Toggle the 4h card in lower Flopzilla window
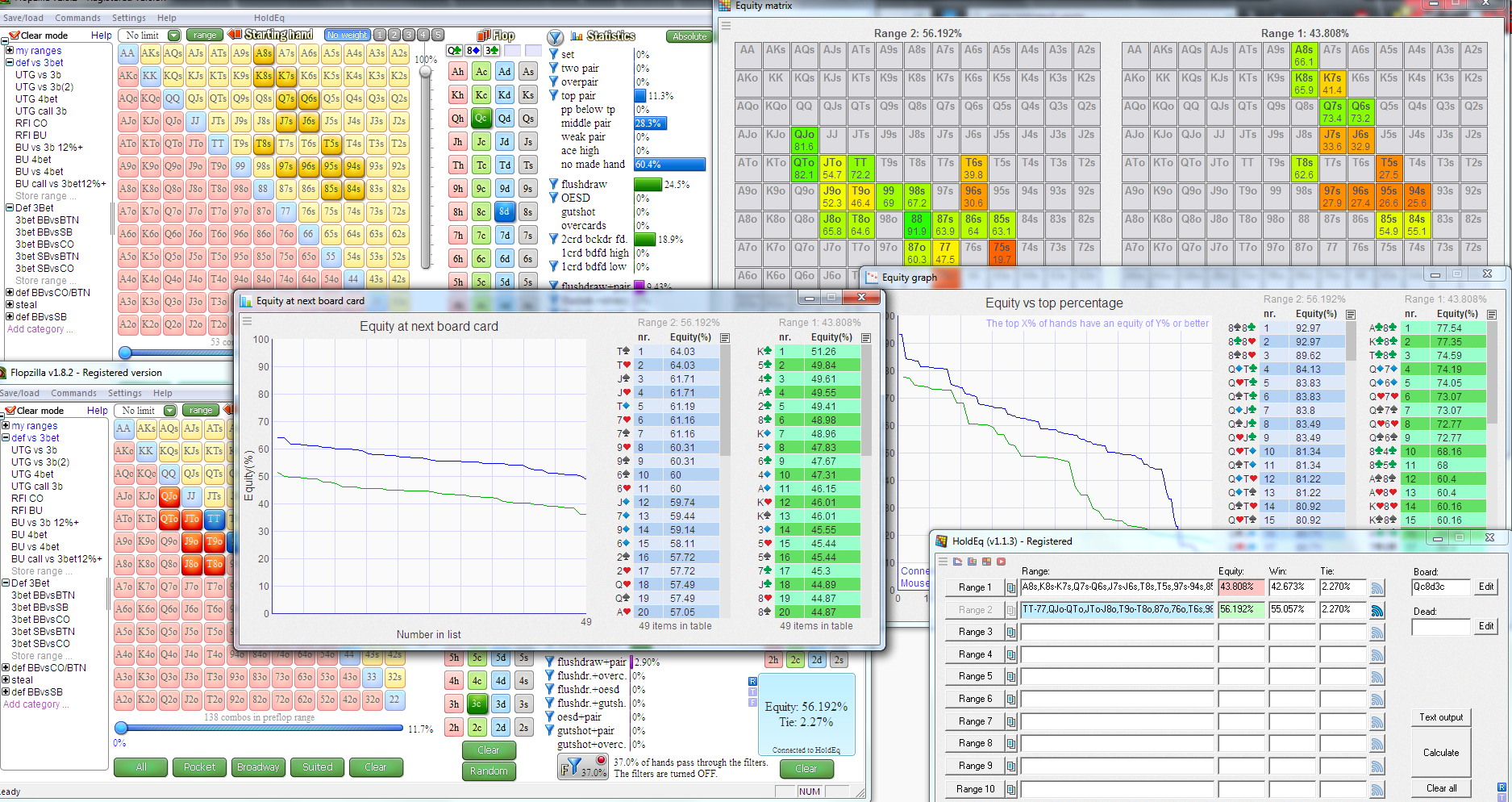The image size is (1512, 802). [x=454, y=681]
